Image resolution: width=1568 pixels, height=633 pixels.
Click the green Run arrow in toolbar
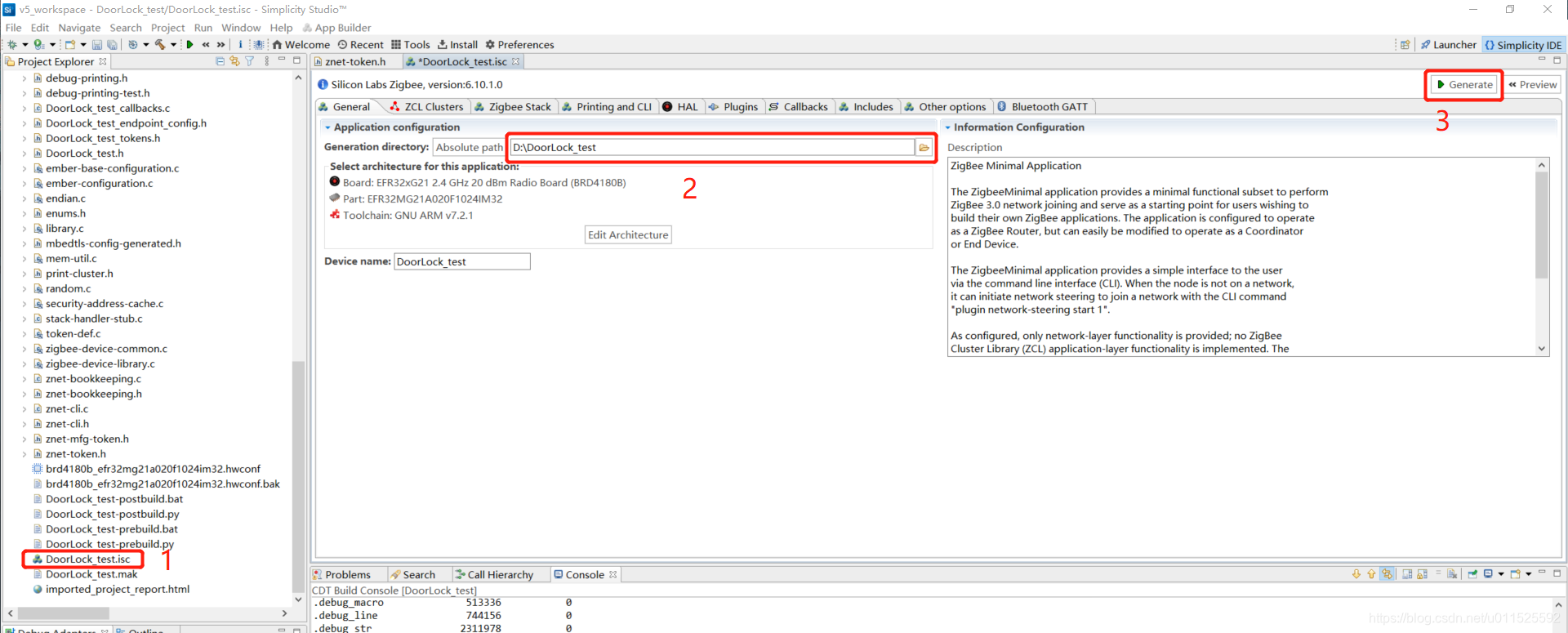coord(189,44)
